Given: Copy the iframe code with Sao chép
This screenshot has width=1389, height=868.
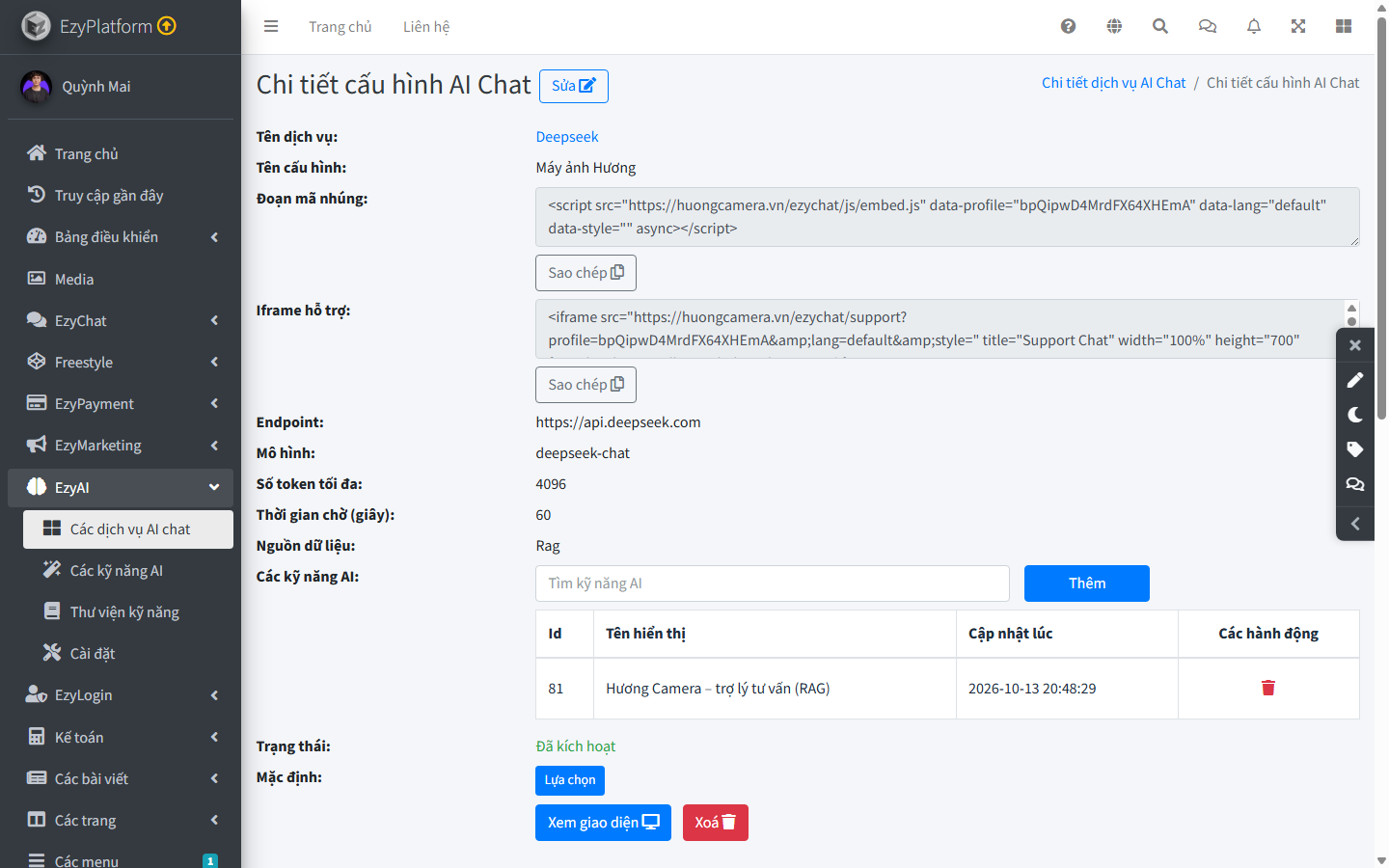Looking at the screenshot, I should 586,385.
